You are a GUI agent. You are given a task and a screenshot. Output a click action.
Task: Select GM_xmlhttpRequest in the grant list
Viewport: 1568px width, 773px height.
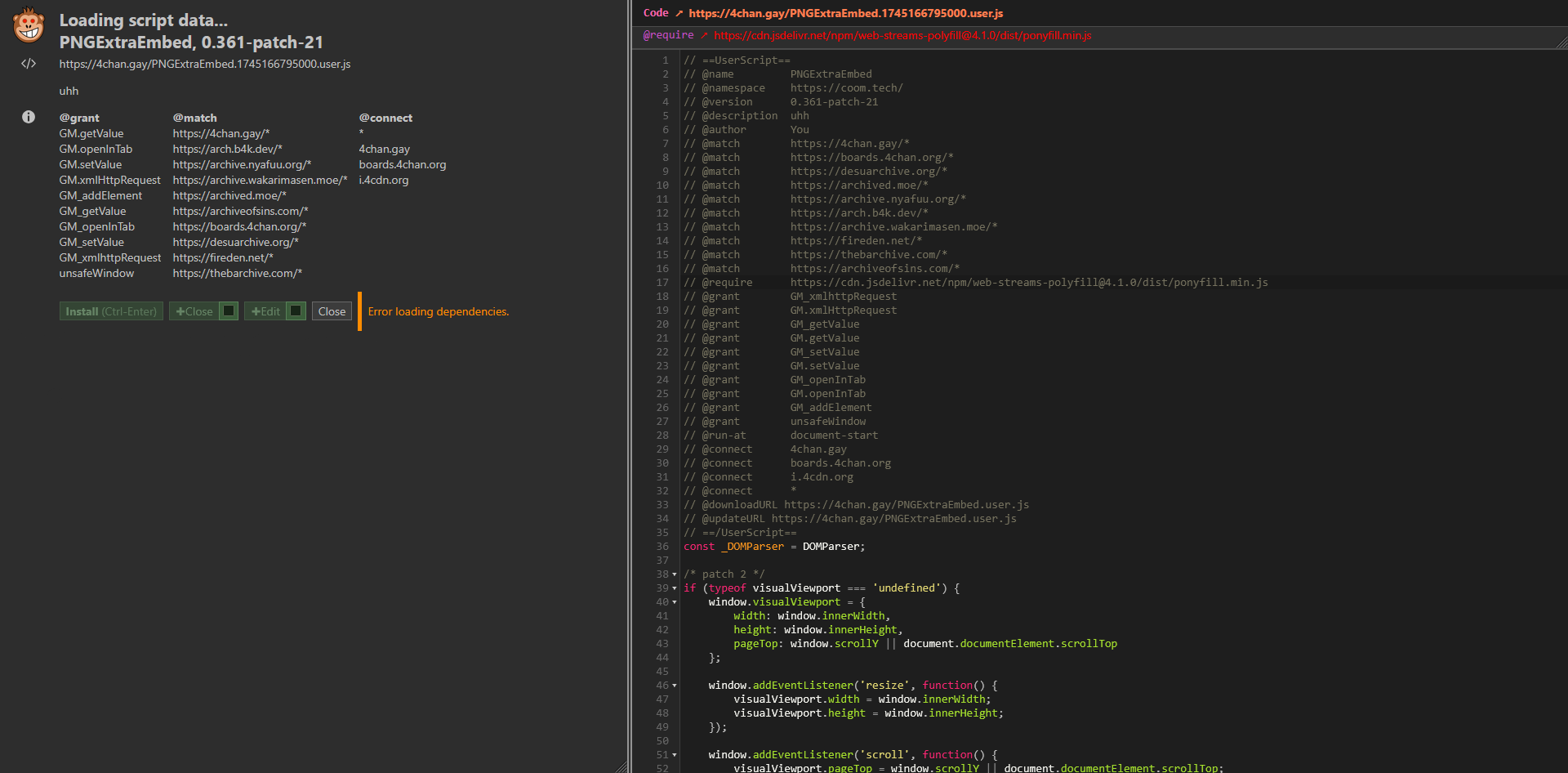[110, 257]
